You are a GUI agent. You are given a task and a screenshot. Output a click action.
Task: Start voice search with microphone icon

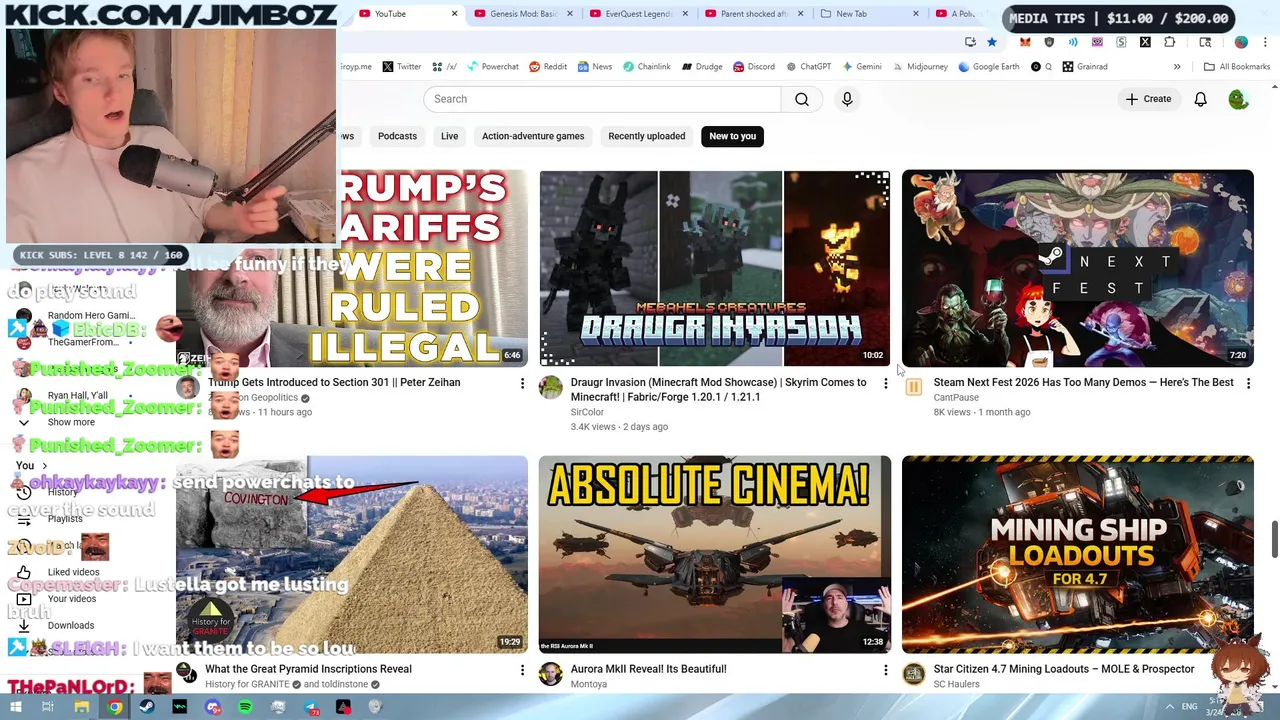(x=847, y=99)
